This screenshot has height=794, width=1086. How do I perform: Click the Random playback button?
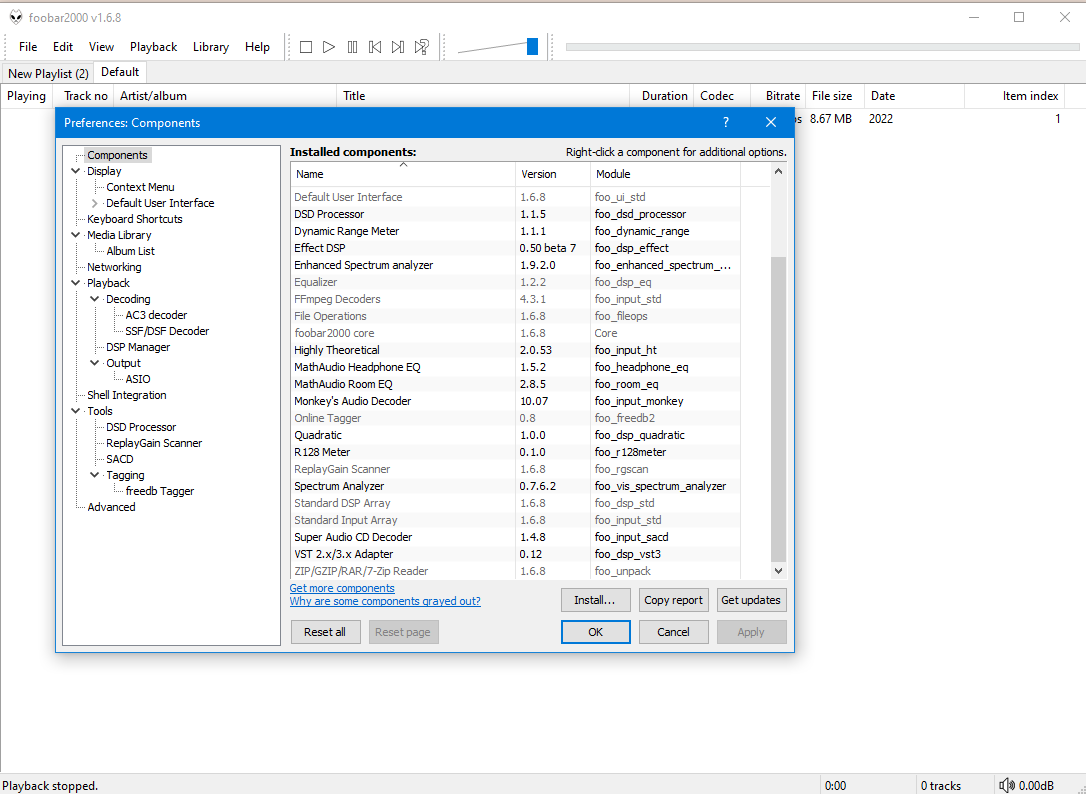tap(421, 47)
